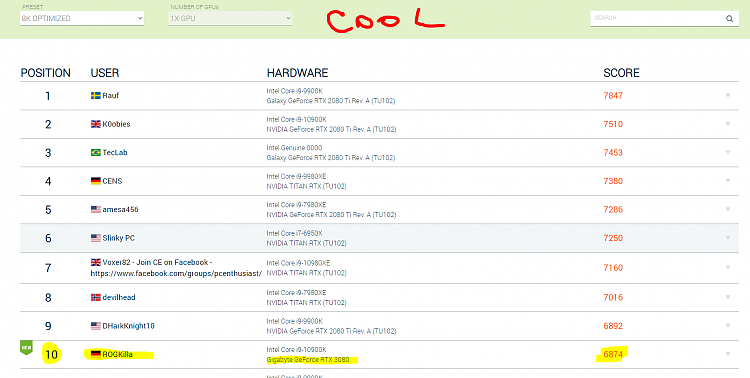This screenshot has height=378, width=750.
Task: Click the German flag next to ROGKilla
Action: [96, 354]
